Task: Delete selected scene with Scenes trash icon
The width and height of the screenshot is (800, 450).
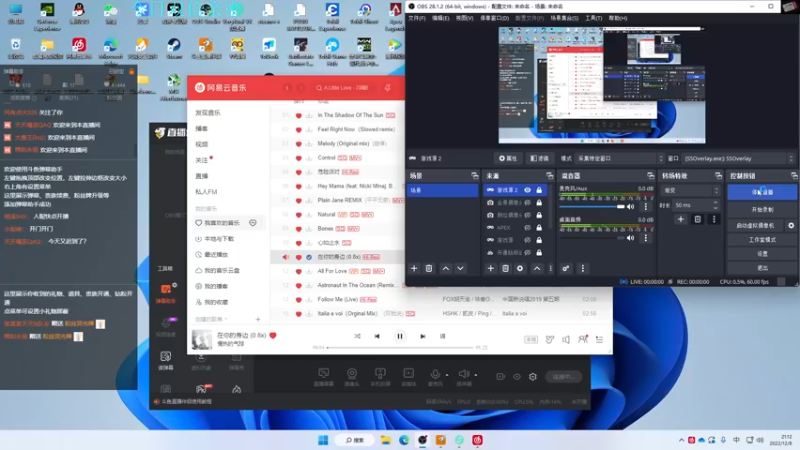Action: pyautogui.click(x=429, y=268)
